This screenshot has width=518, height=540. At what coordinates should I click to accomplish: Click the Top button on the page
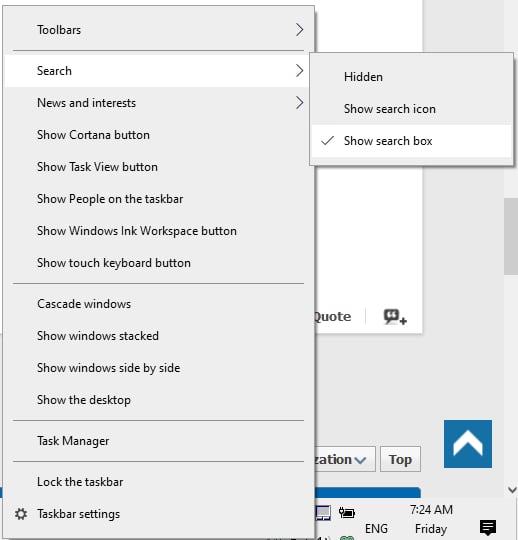(x=400, y=459)
